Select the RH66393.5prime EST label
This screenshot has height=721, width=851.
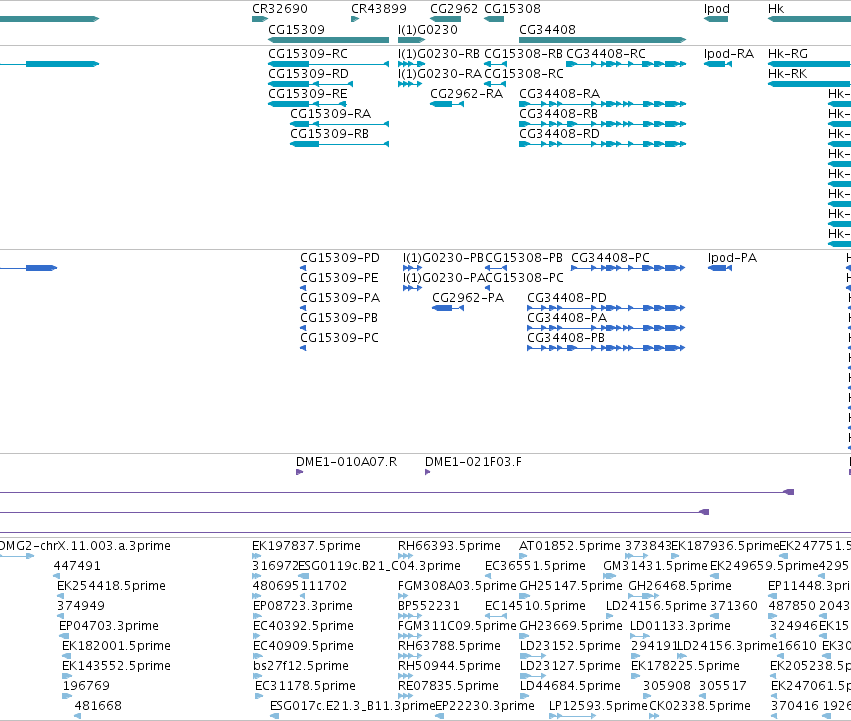[x=449, y=546]
